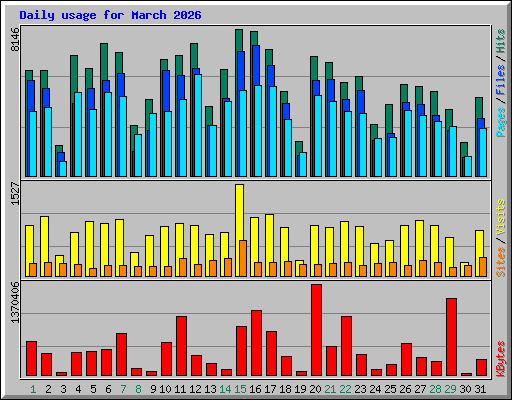Click the green day 22 label
Image resolution: width=512 pixels, height=400 pixels.
[x=345, y=389]
